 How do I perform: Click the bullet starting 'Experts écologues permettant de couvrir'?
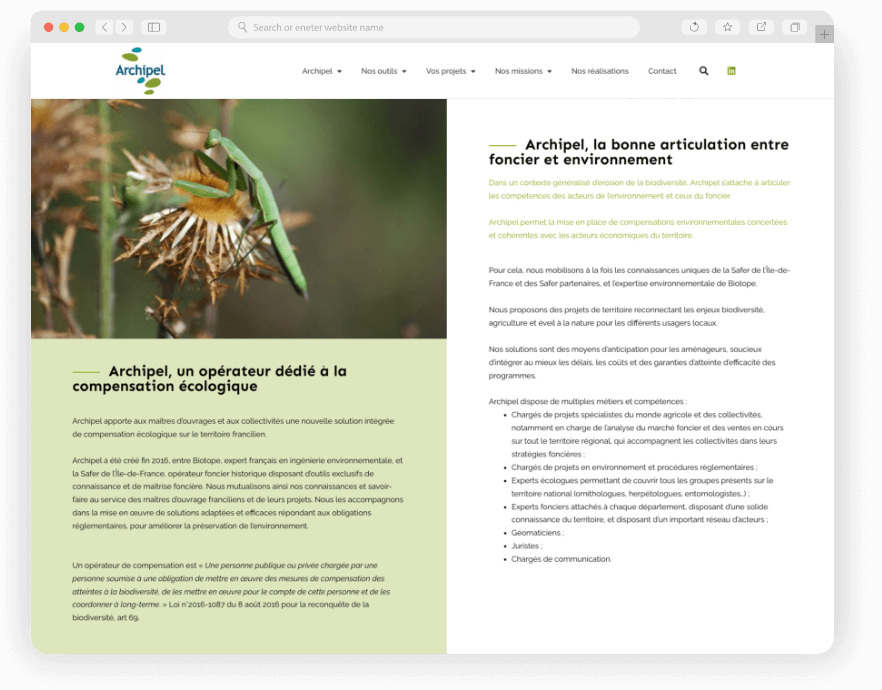pyautogui.click(x=642, y=487)
